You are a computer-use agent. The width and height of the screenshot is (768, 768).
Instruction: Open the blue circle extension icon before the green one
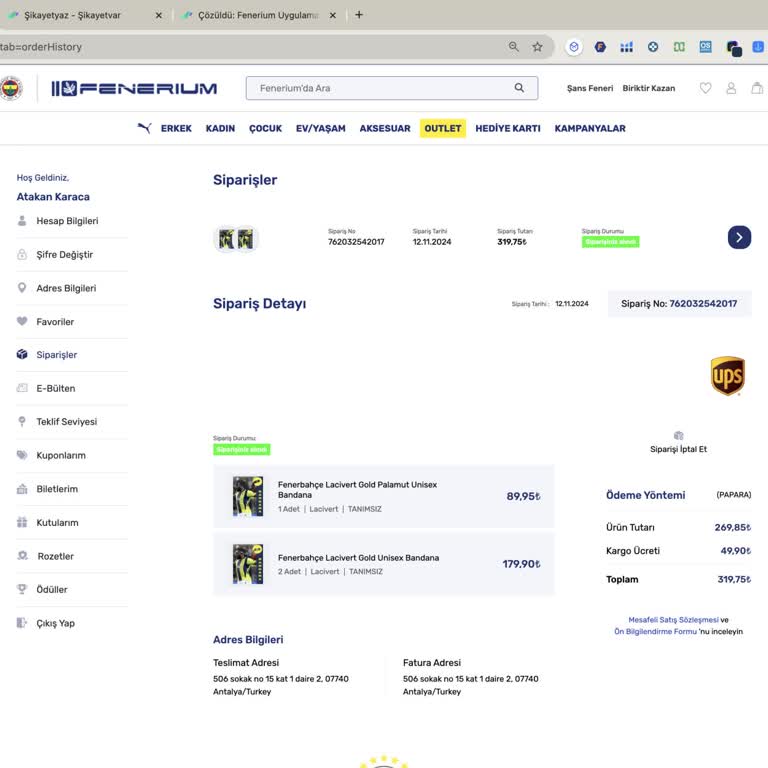[x=653, y=47]
